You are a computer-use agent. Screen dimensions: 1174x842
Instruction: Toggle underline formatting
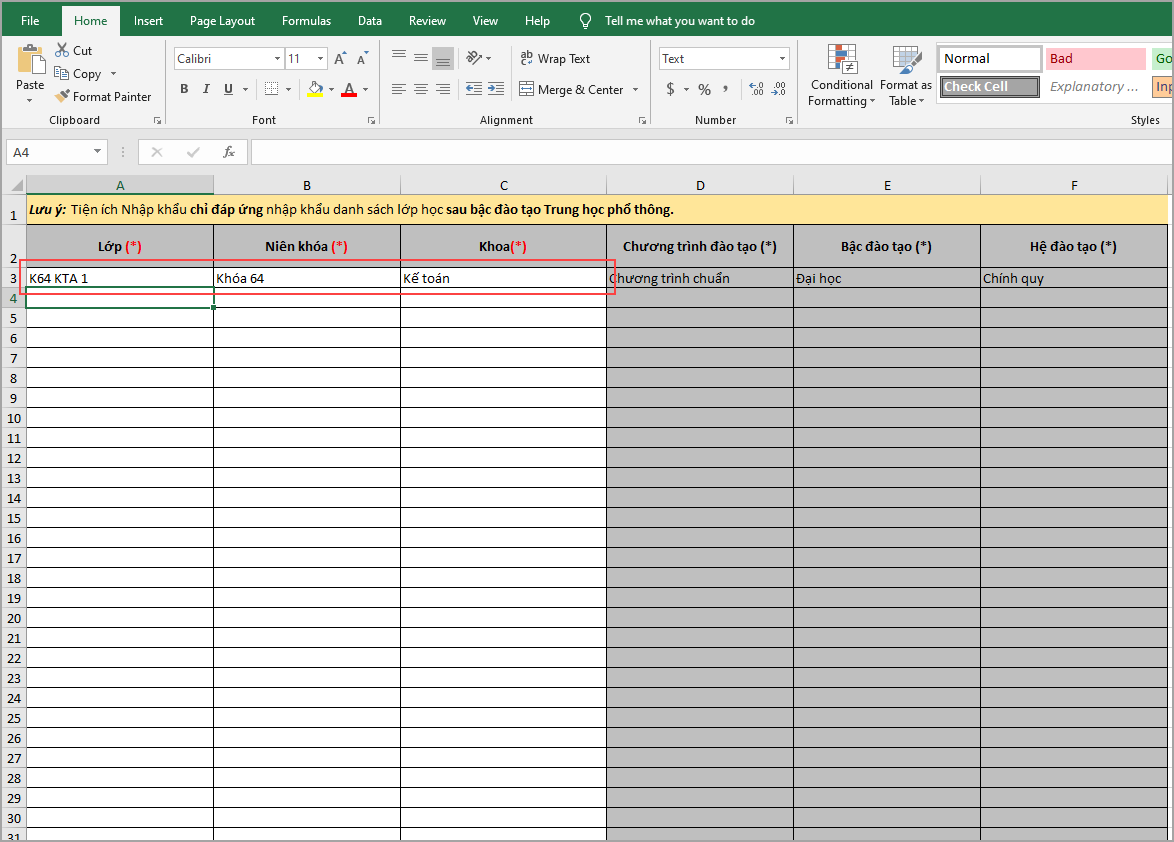(x=228, y=89)
